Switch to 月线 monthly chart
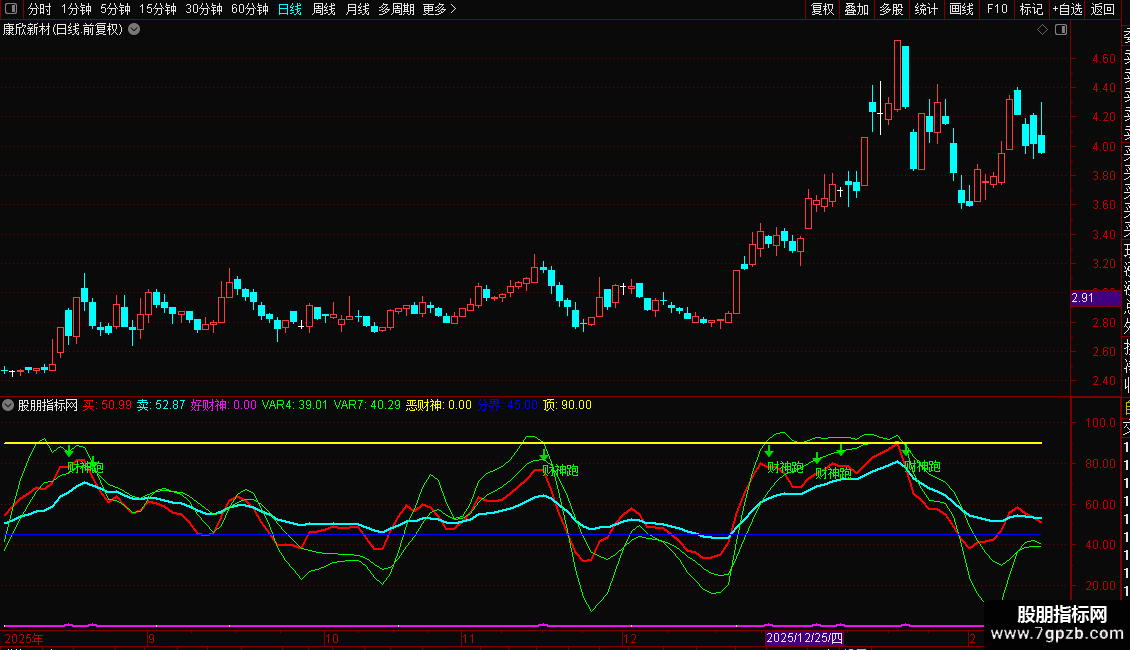This screenshot has height=650, width=1130. (x=357, y=9)
